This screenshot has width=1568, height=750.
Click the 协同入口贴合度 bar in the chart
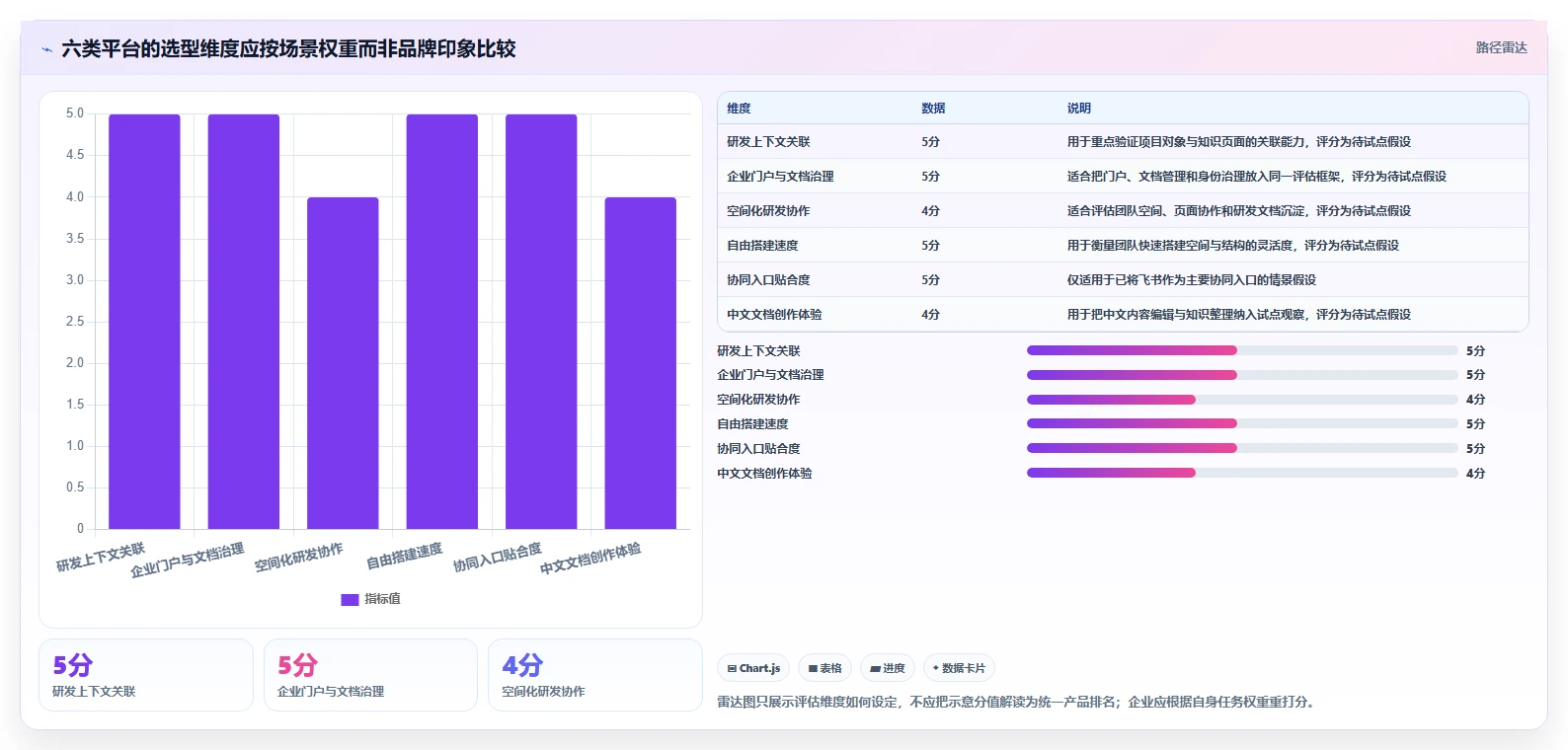point(541,322)
